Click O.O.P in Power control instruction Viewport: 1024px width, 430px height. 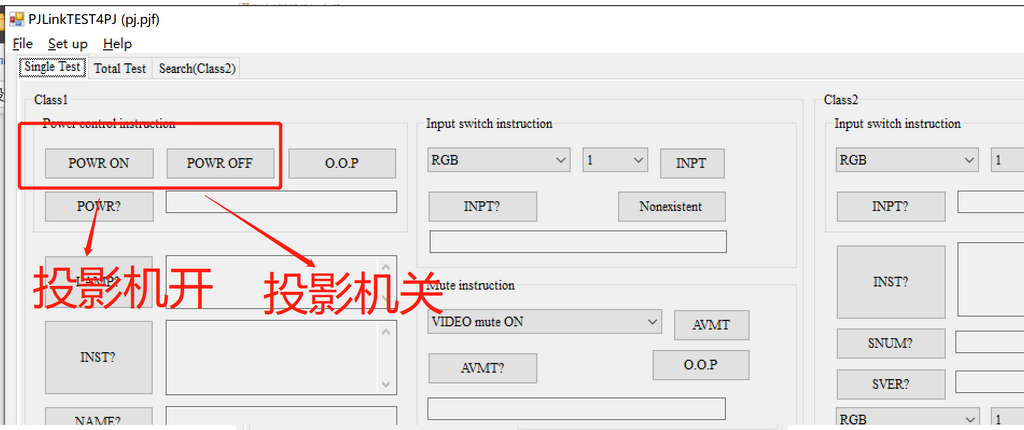tap(342, 163)
